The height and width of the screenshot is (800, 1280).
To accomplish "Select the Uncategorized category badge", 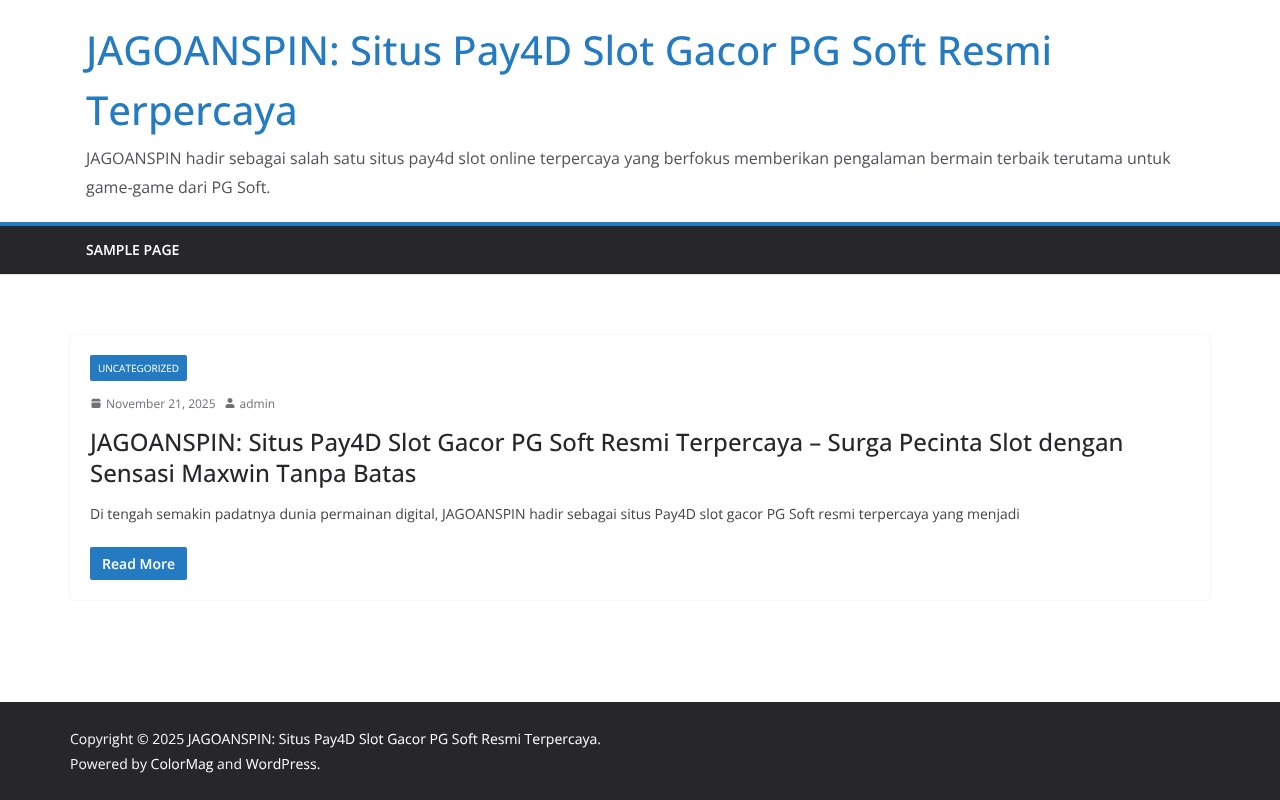I will tap(138, 368).
